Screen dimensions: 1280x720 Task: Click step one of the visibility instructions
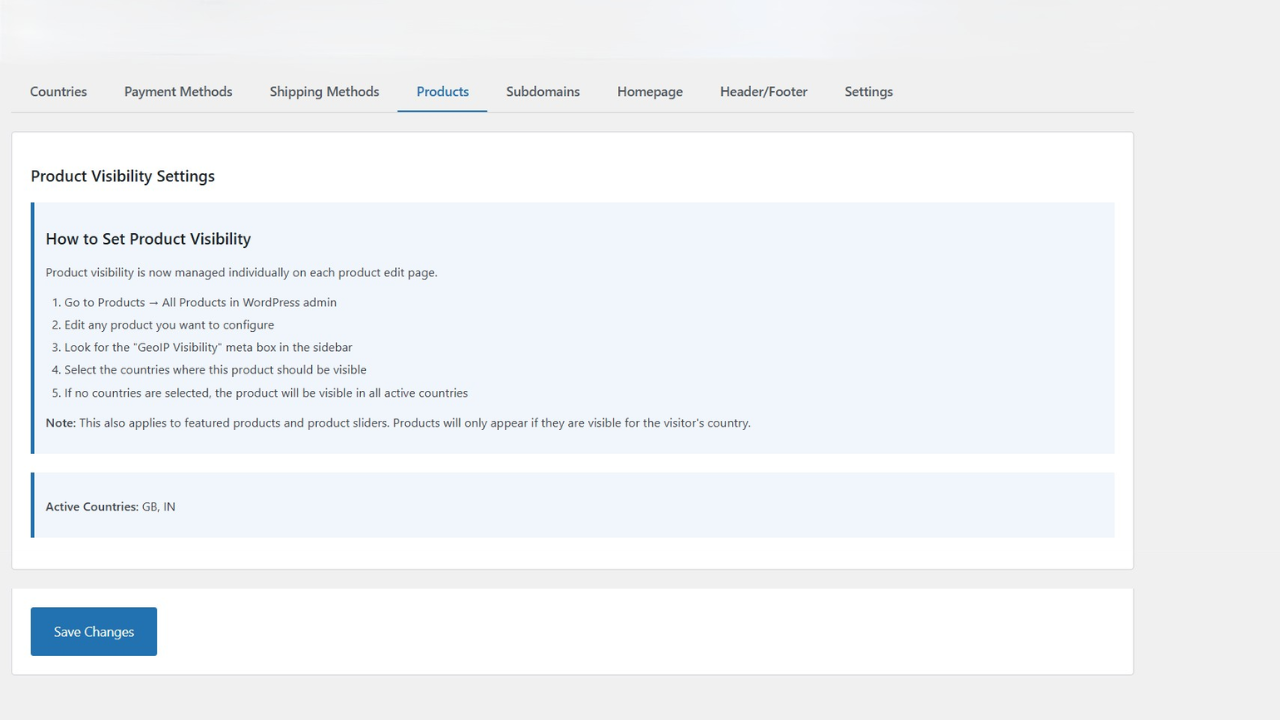click(x=200, y=302)
